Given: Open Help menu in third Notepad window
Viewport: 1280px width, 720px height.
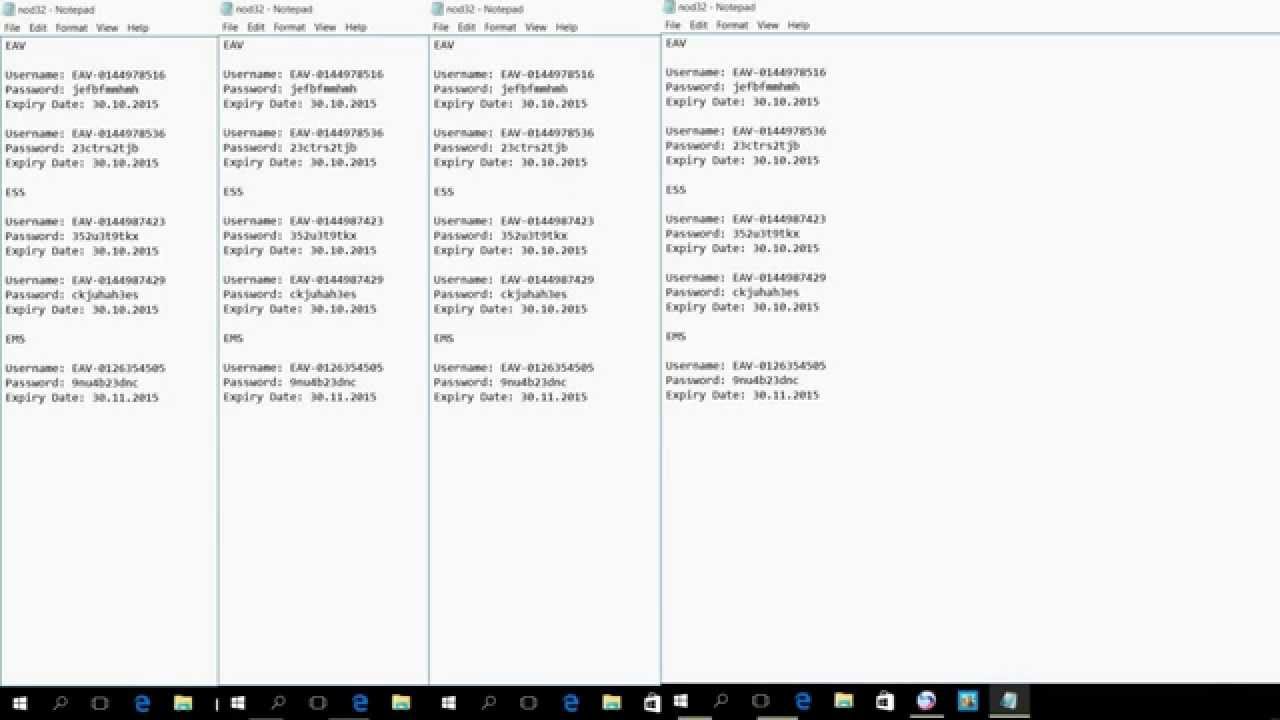Looking at the screenshot, I should tap(567, 27).
